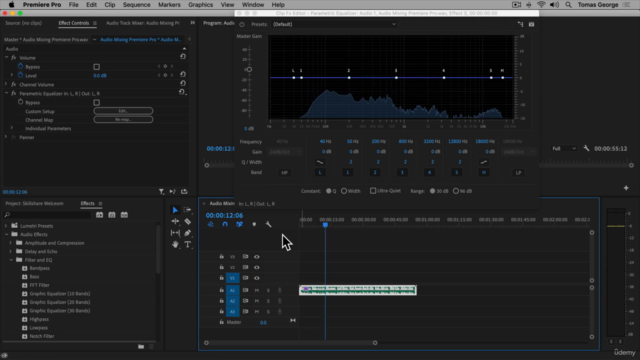Expand Delay and Echo folder
The image size is (640, 360).
[11, 251]
